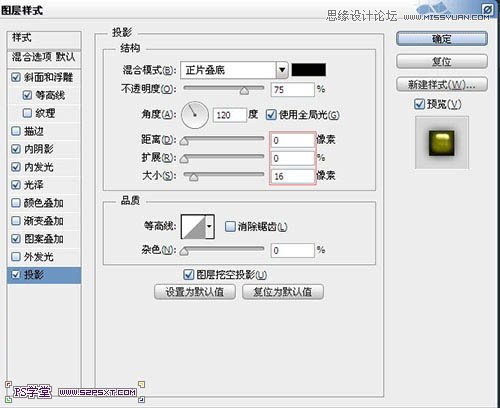The image size is (500, 408).
Task: Enable the 描边 checkbox
Action: pyautogui.click(x=16, y=131)
